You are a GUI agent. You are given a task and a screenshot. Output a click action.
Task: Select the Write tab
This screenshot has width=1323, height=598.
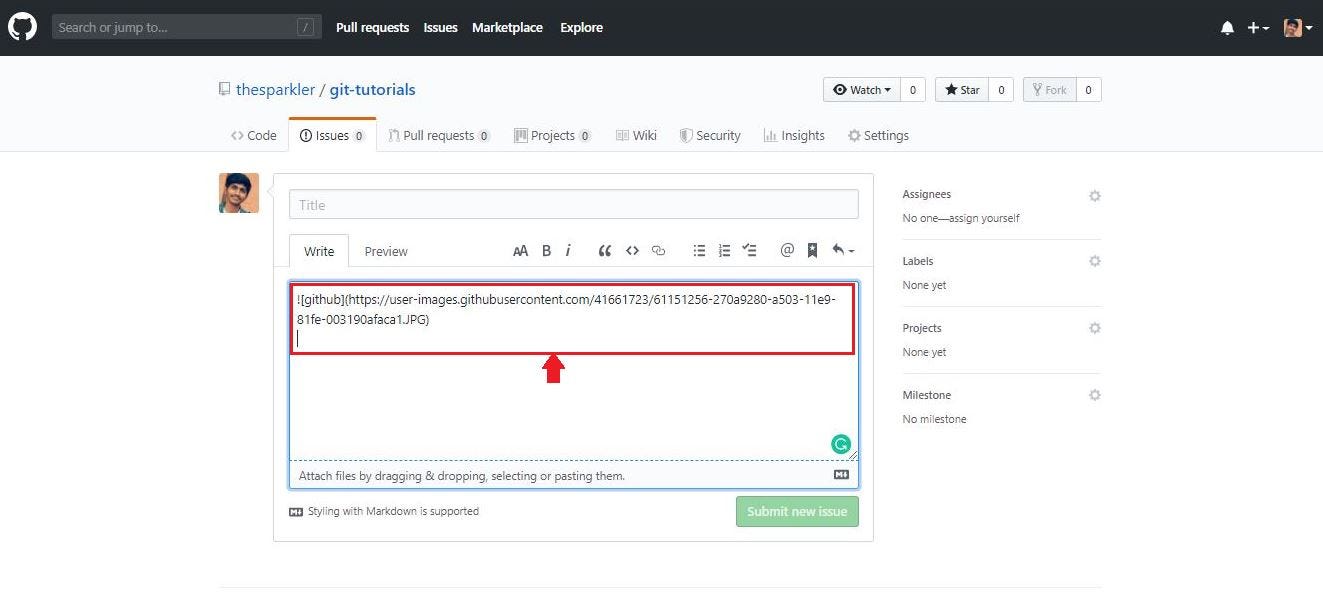pyautogui.click(x=319, y=251)
